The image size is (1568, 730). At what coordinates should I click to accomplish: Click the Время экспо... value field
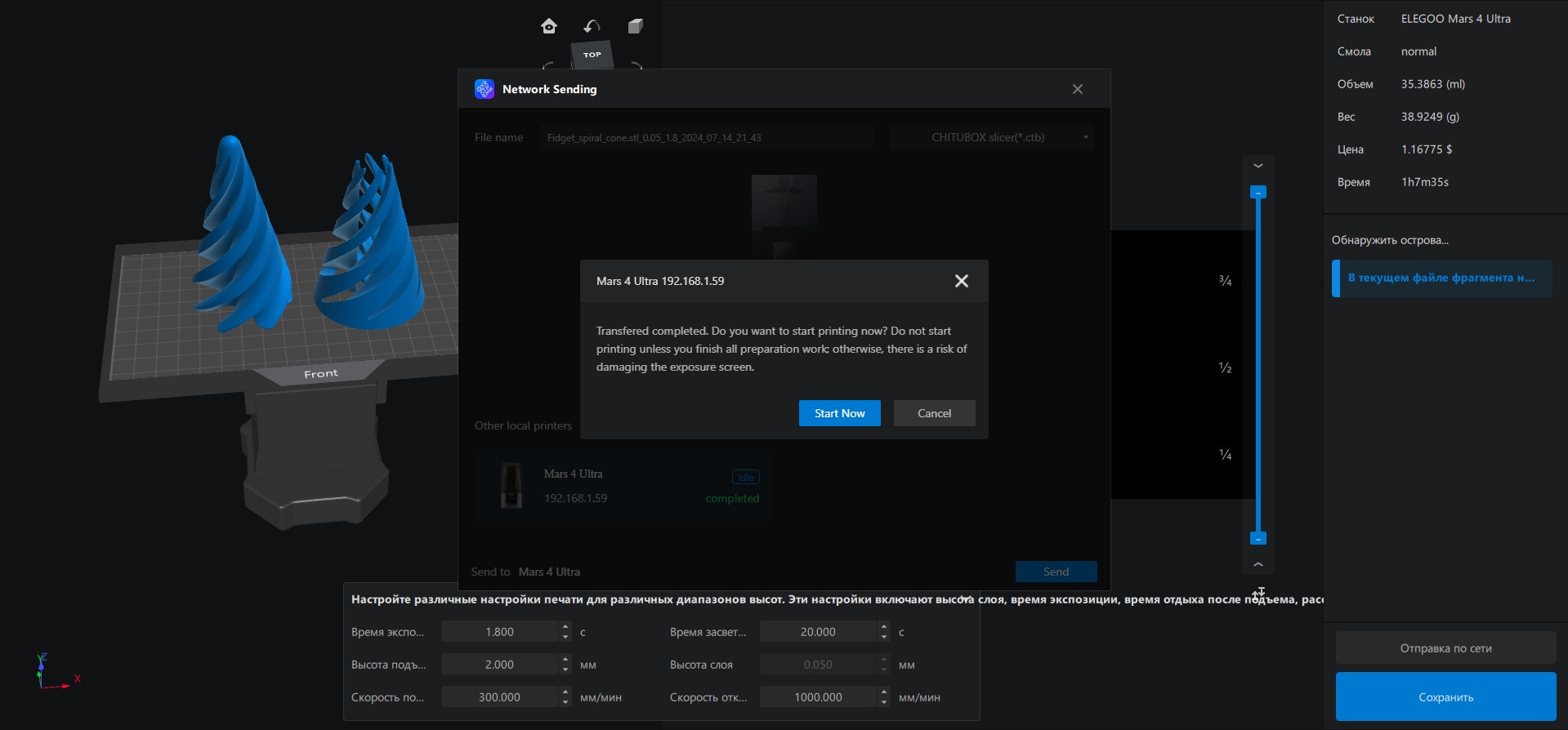coord(499,632)
